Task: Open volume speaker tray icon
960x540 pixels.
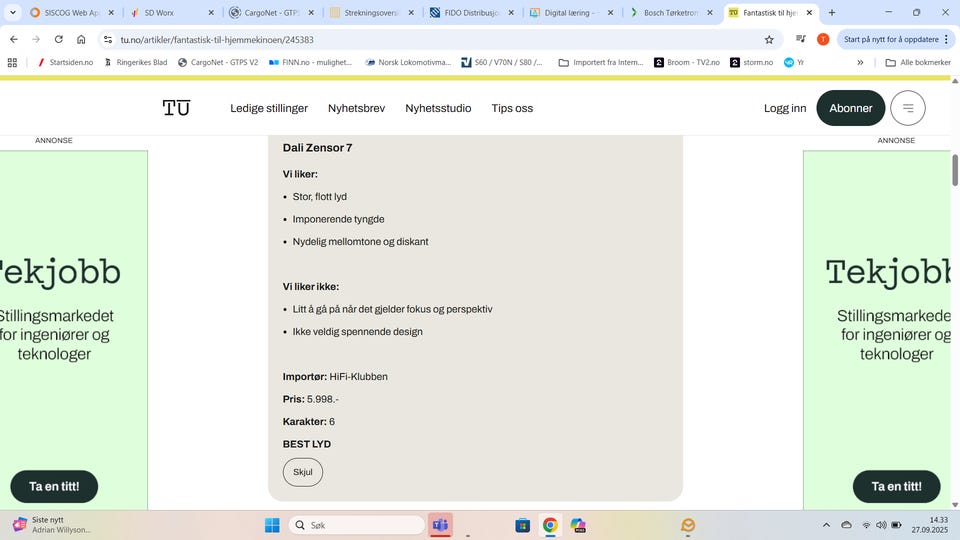Action: [x=881, y=525]
